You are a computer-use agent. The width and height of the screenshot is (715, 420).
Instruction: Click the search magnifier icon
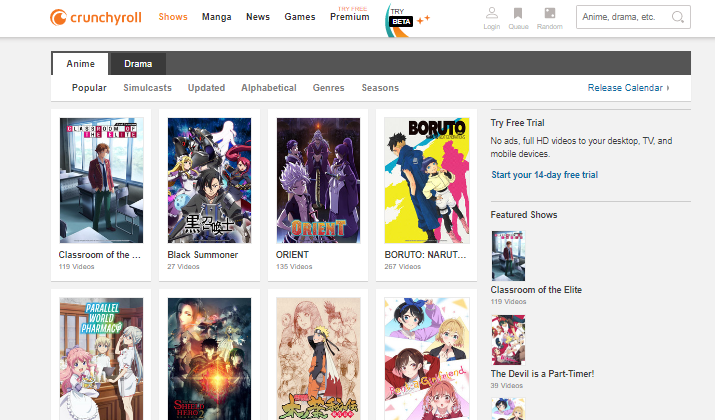click(x=678, y=17)
